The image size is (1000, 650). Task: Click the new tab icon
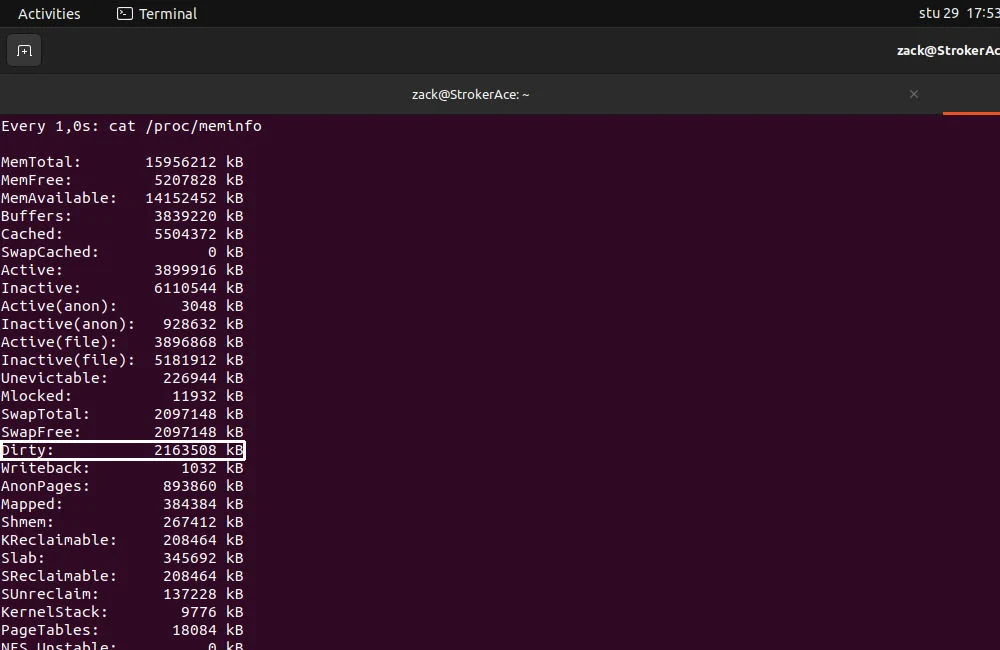coord(24,50)
